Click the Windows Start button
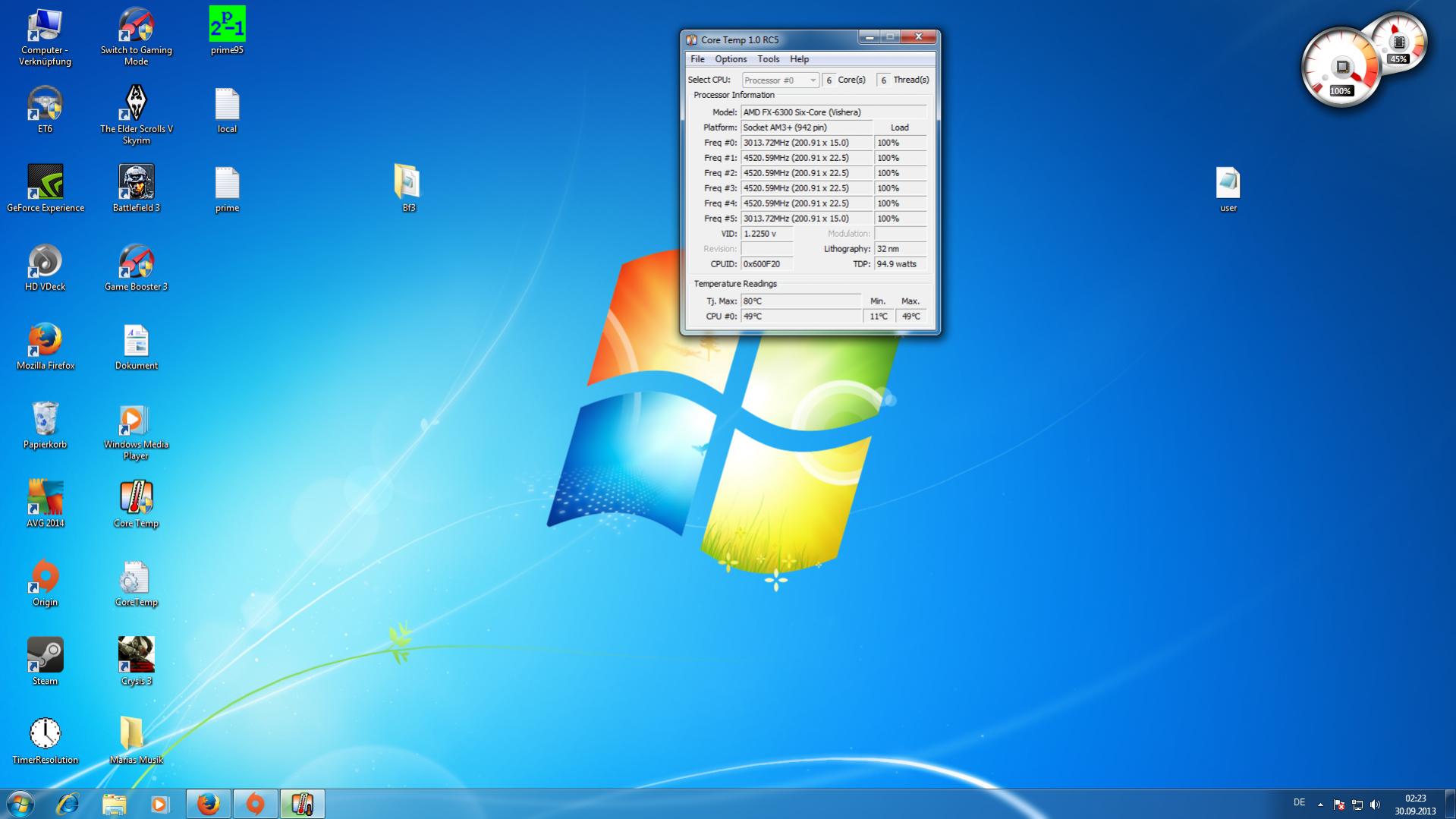1456x819 pixels. [20, 804]
